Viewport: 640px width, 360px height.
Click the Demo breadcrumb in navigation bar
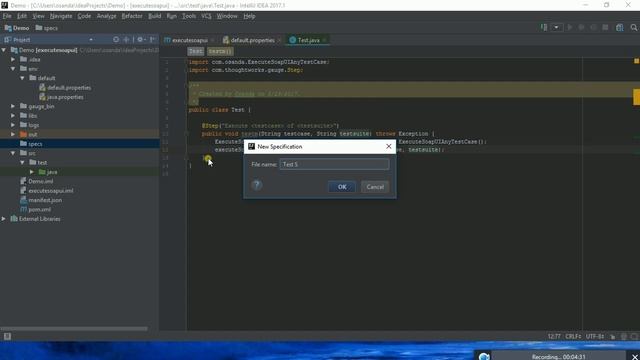pyautogui.click(x=17, y=28)
